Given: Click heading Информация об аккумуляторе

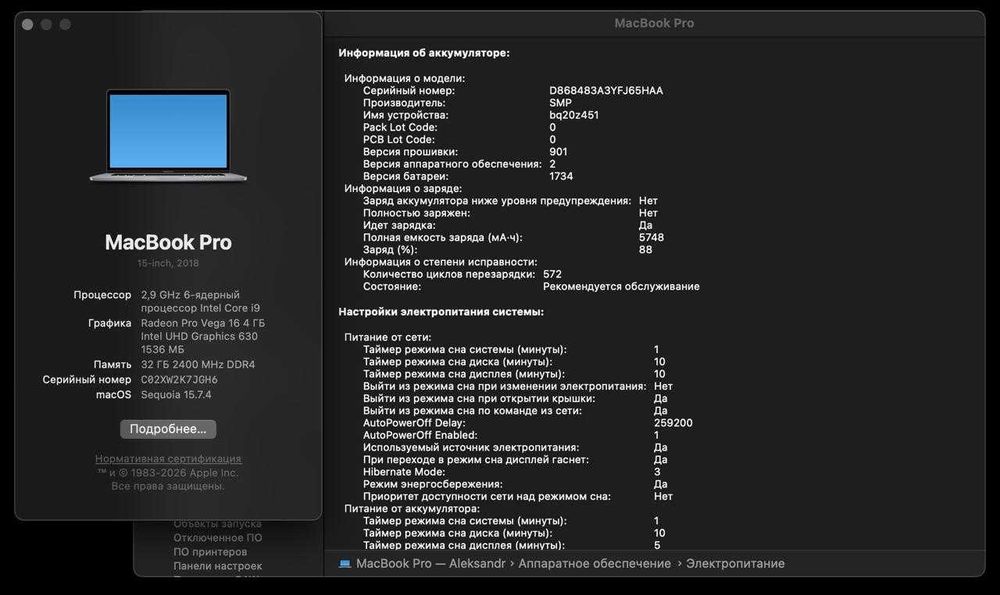Looking at the screenshot, I should click(x=424, y=53).
